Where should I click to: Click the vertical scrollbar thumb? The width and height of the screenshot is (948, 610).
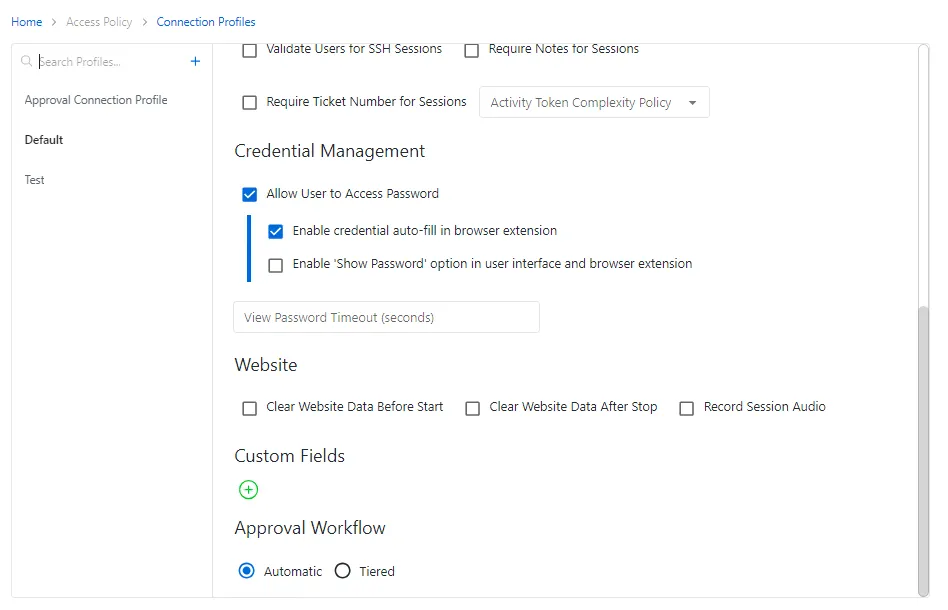point(923,450)
